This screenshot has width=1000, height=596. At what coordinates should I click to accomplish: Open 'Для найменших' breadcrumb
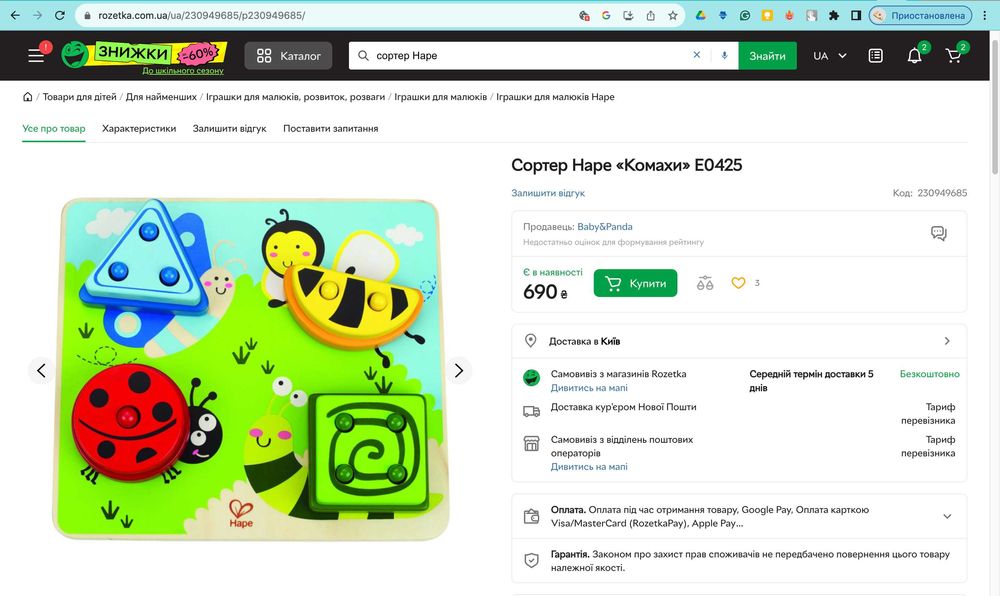click(x=161, y=97)
